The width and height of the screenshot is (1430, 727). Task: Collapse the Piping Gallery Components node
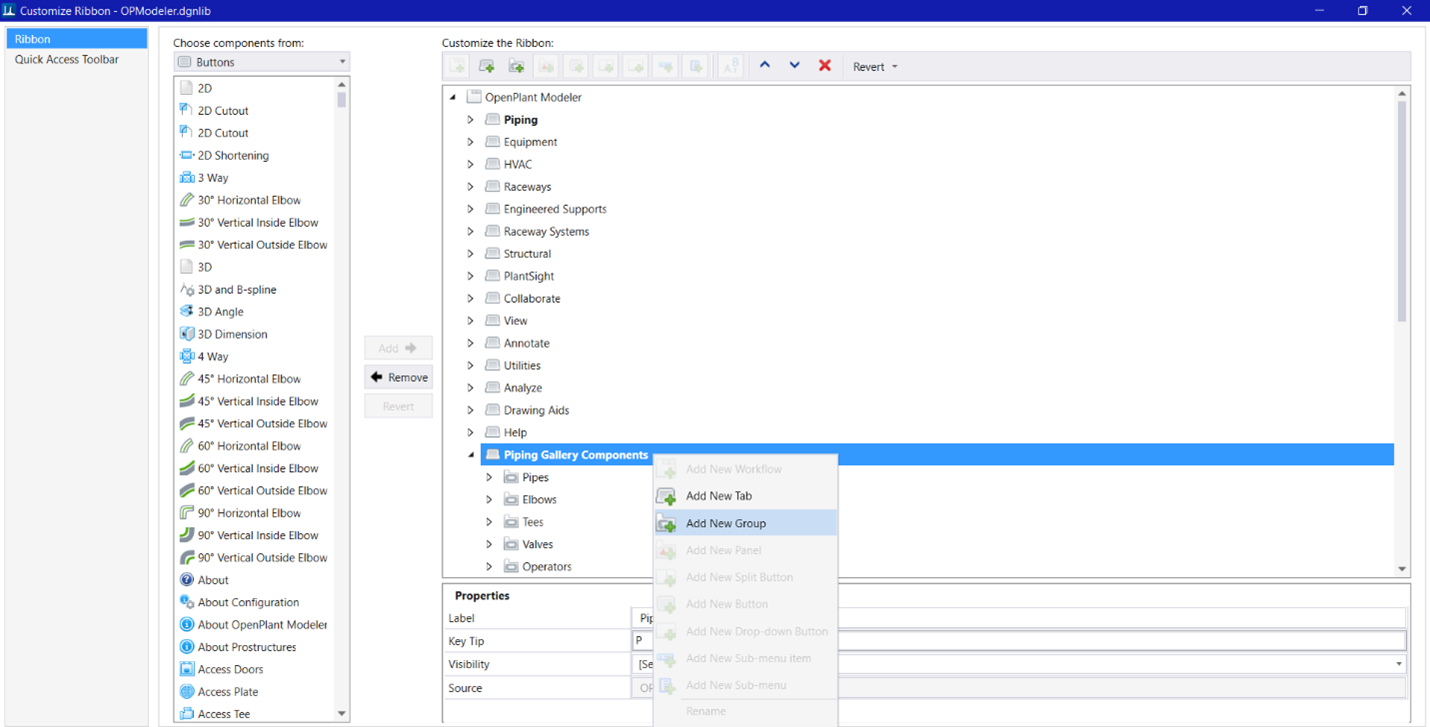point(471,455)
